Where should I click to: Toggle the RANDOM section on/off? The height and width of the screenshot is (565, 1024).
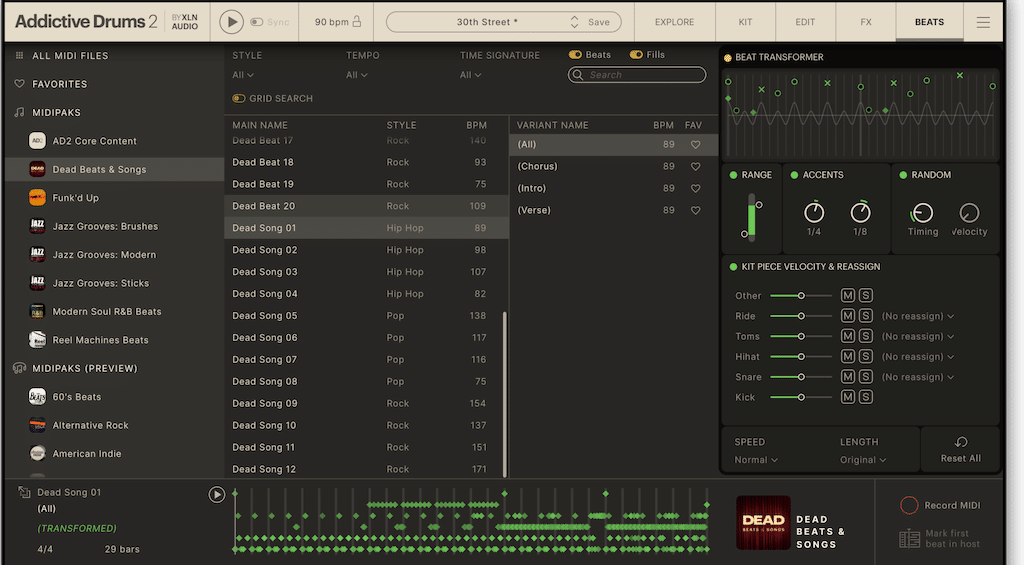click(903, 175)
